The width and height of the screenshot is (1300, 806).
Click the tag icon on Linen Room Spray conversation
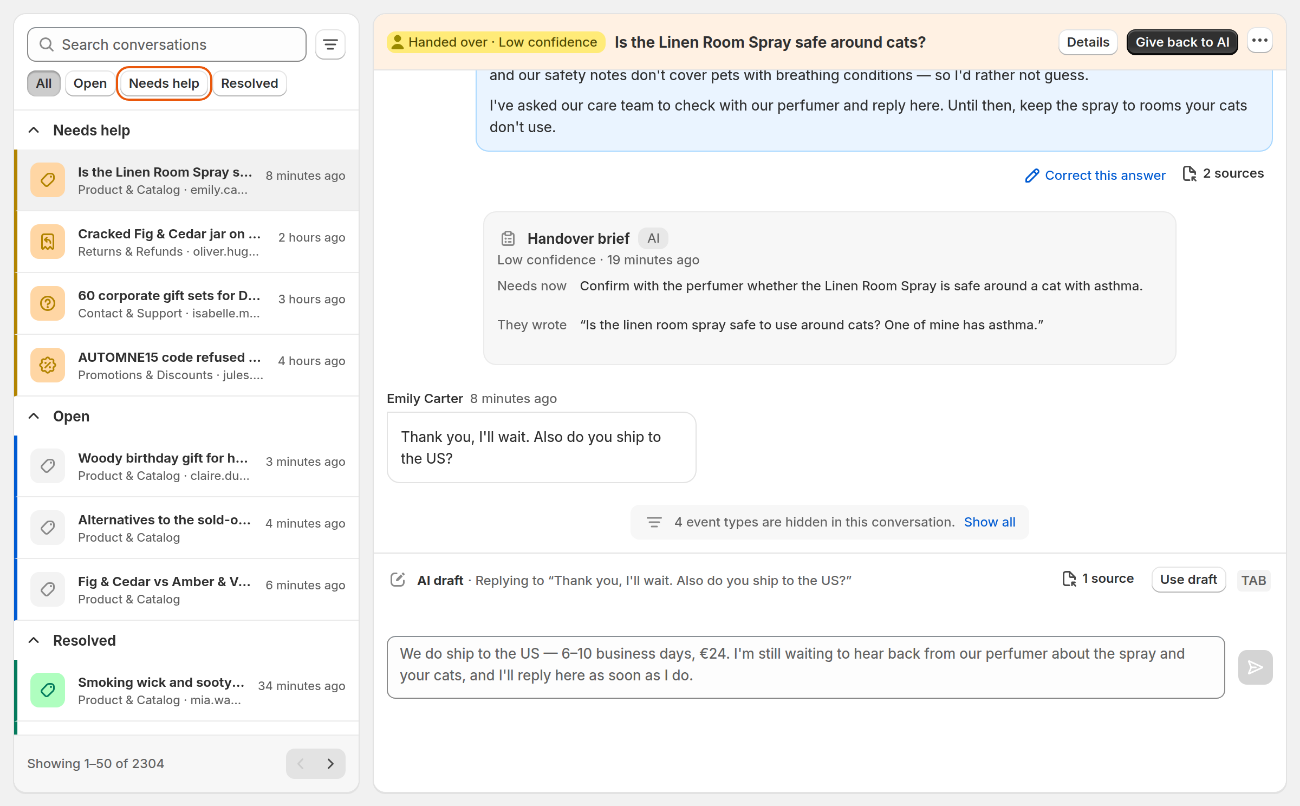[x=47, y=180]
